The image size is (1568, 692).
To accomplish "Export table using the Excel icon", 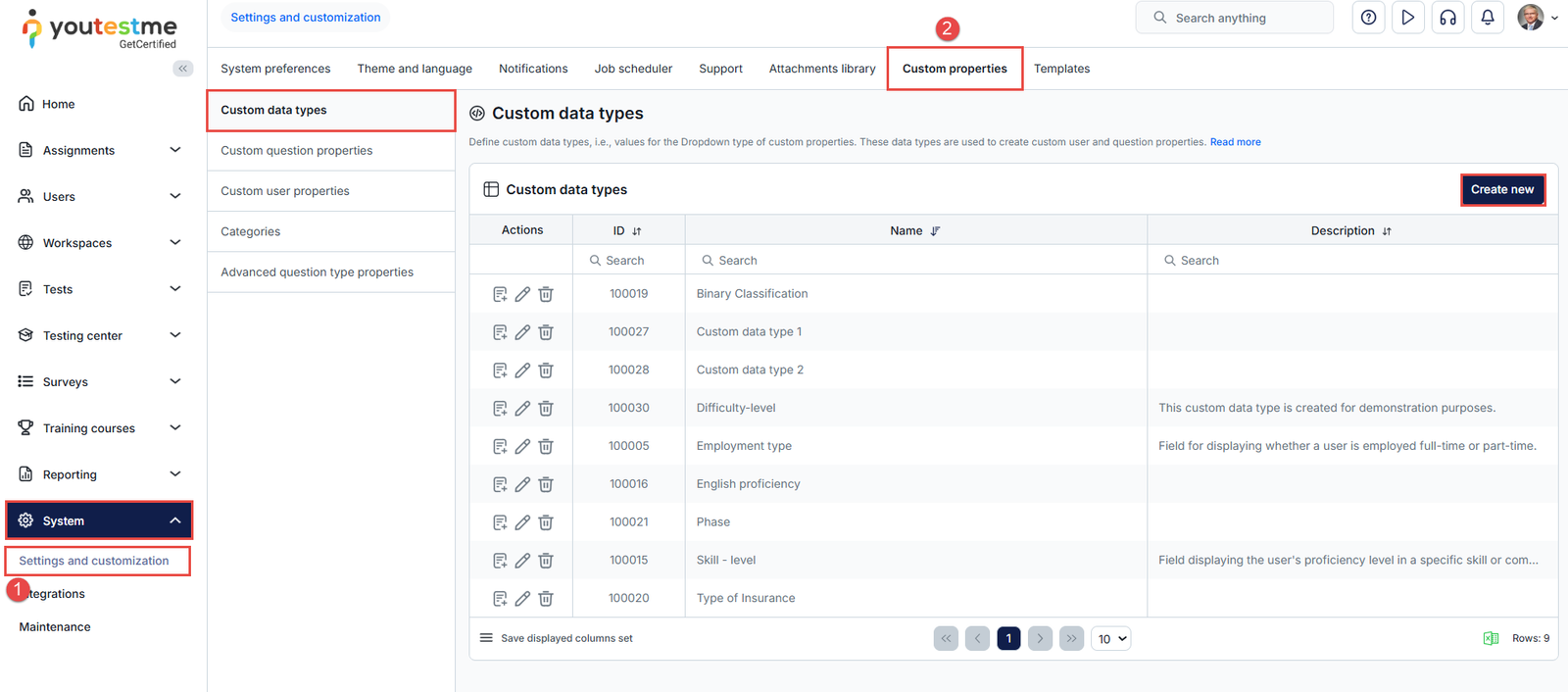I will 1491,638.
